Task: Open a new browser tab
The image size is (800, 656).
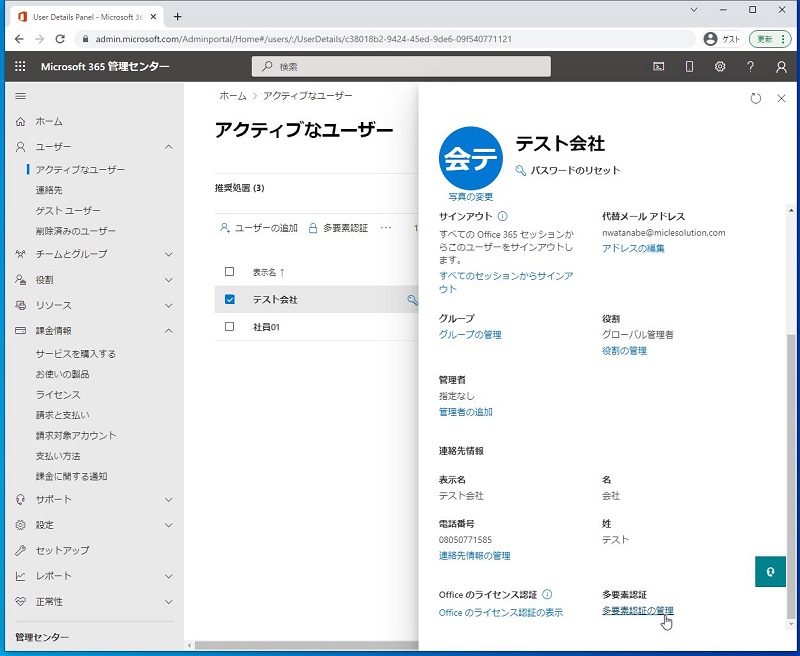Action: tap(177, 17)
